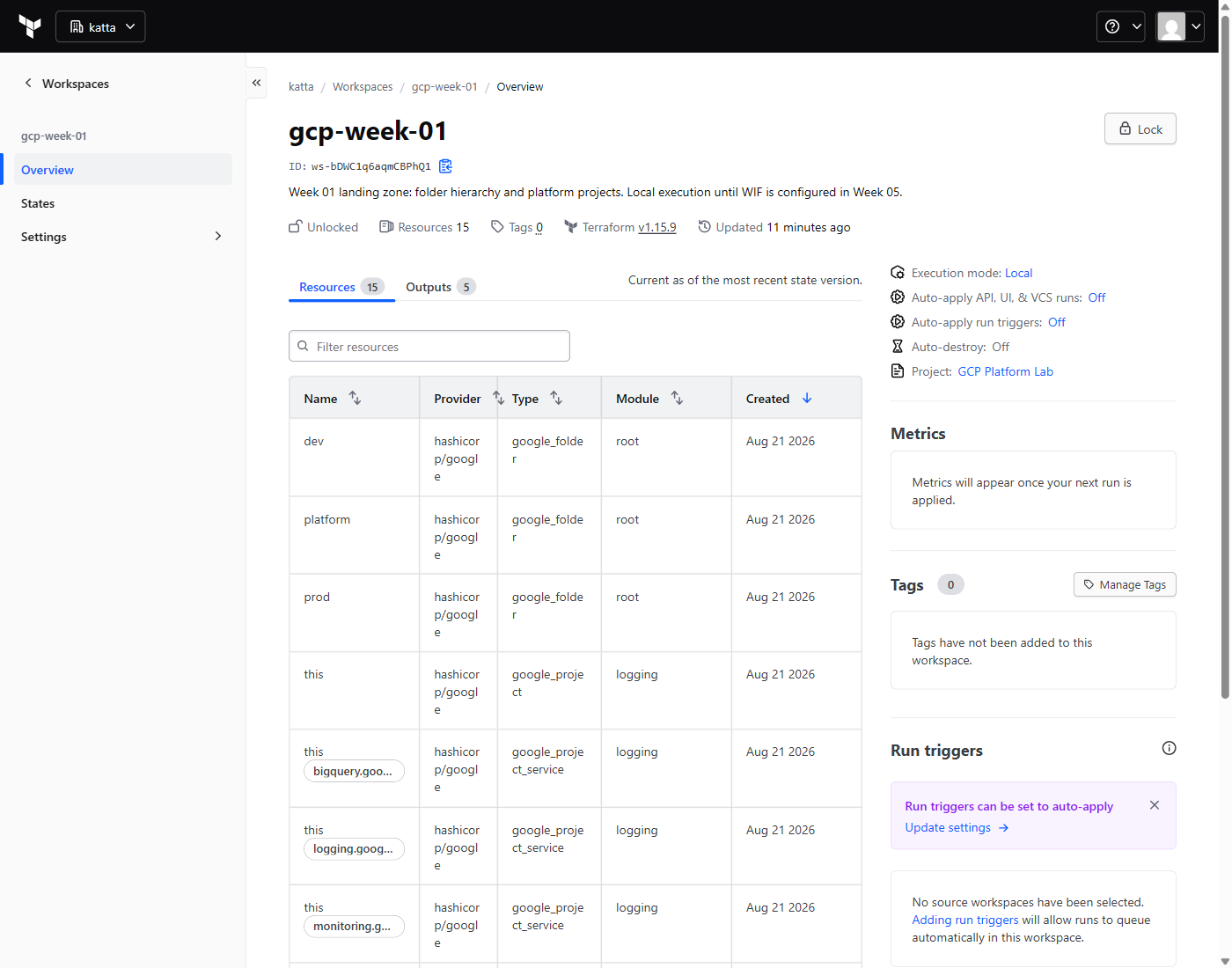The image size is (1232, 968).
Task: Click the Execution mode icon
Action: (x=898, y=272)
